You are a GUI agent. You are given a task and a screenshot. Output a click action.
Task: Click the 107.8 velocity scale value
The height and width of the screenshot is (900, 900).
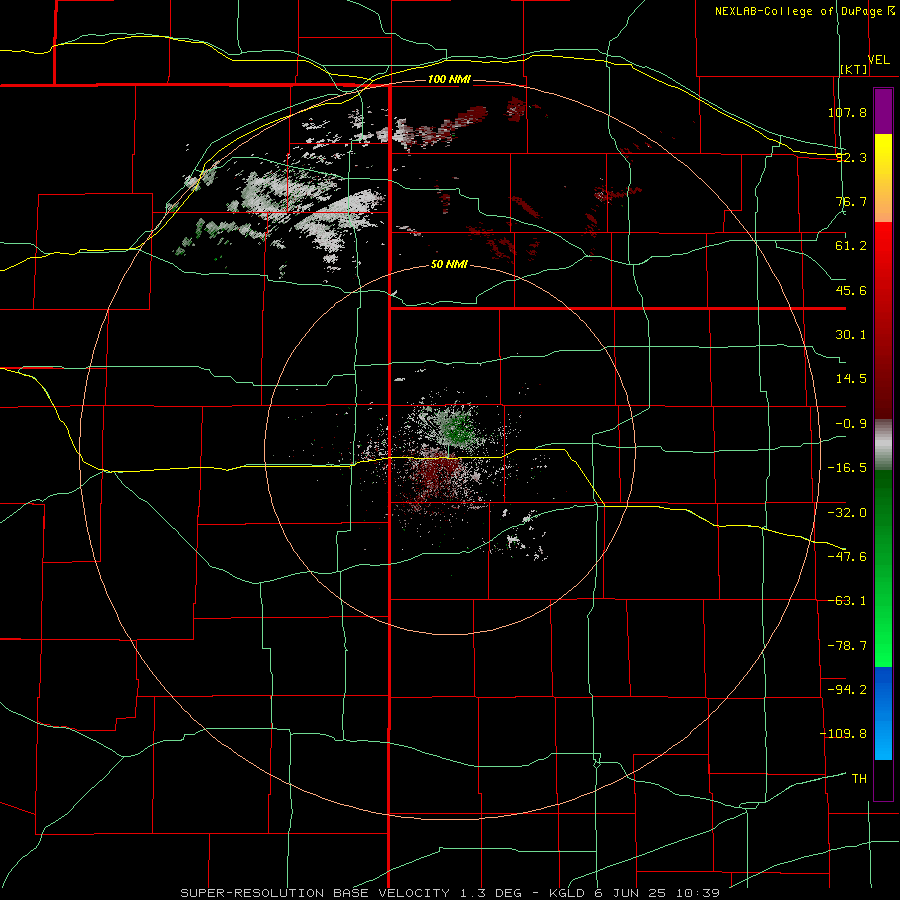point(847,112)
